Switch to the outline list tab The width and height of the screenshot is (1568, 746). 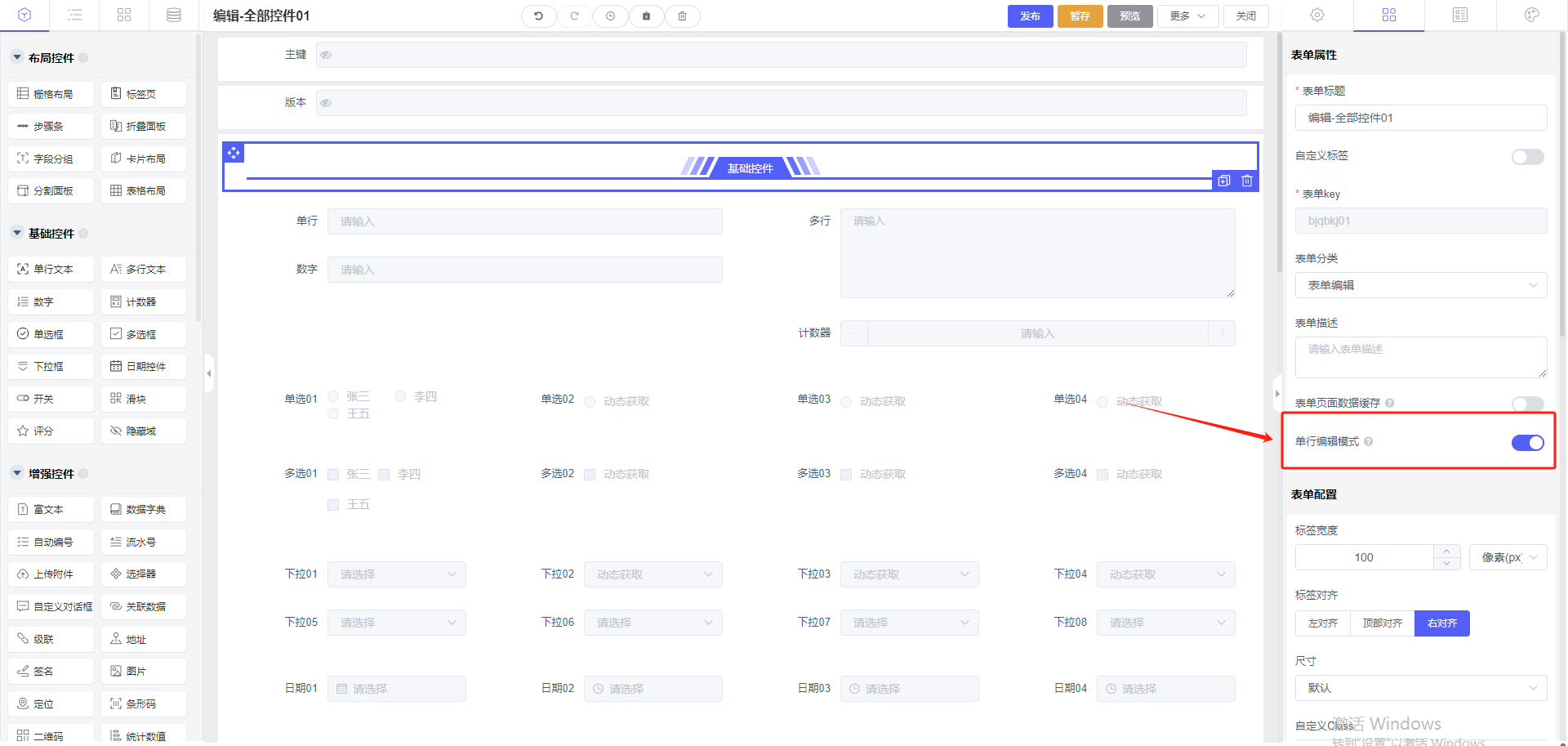click(x=74, y=16)
